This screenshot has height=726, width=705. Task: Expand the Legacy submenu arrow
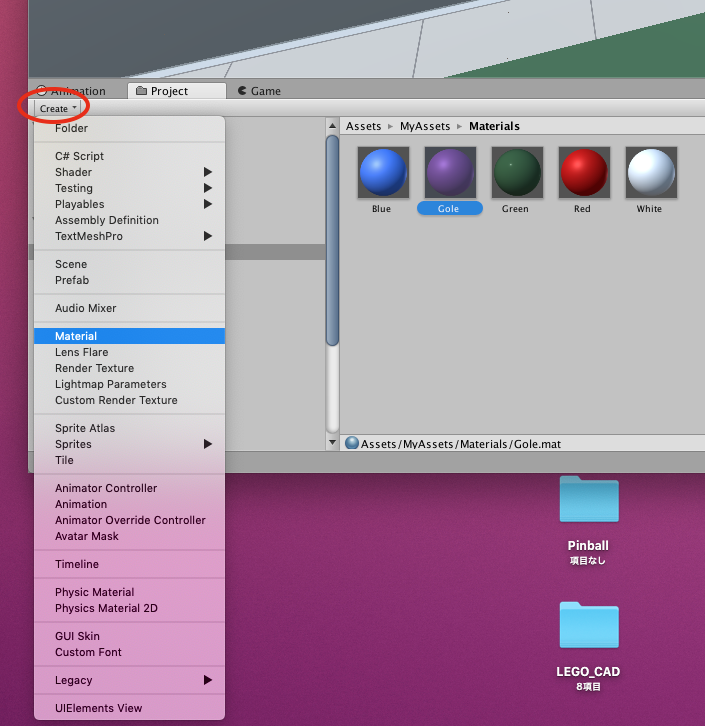pos(208,680)
